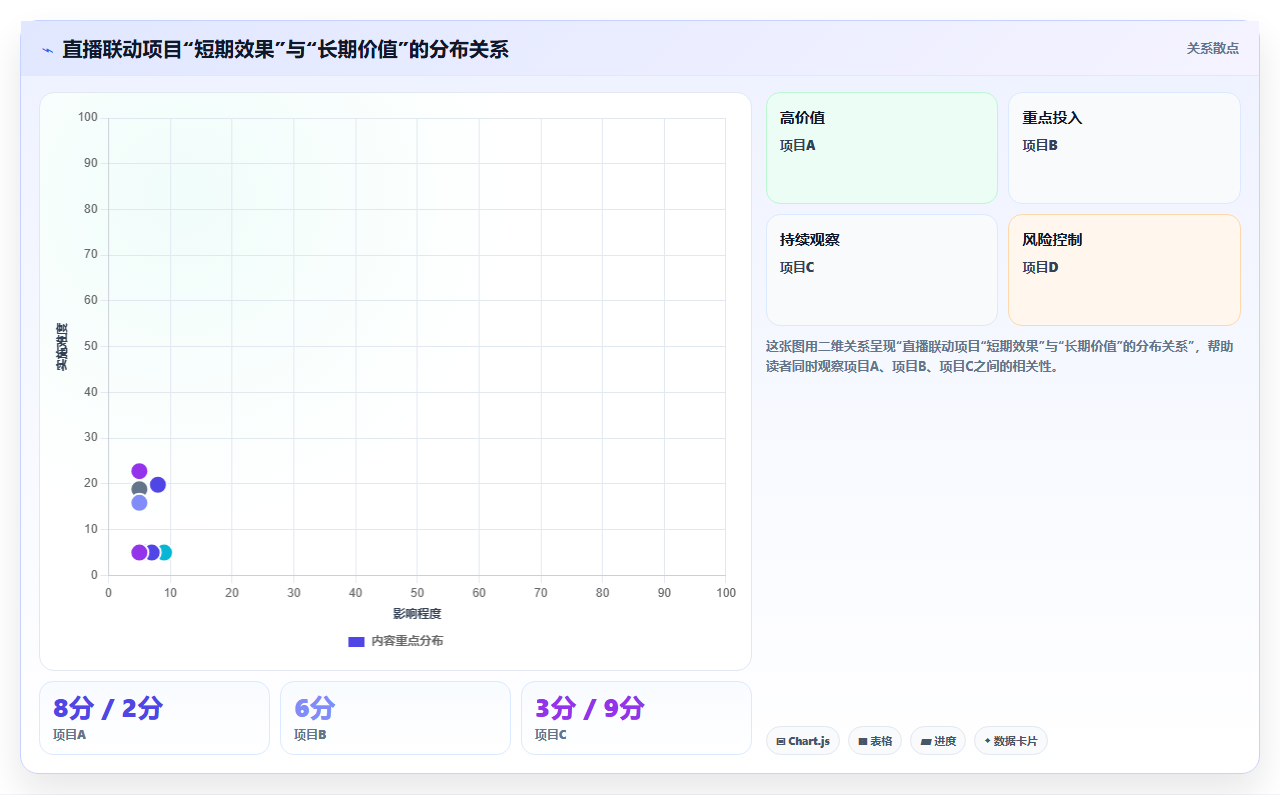Open the 重点投入 项目B card
The width and height of the screenshot is (1280, 795).
tap(1124, 148)
